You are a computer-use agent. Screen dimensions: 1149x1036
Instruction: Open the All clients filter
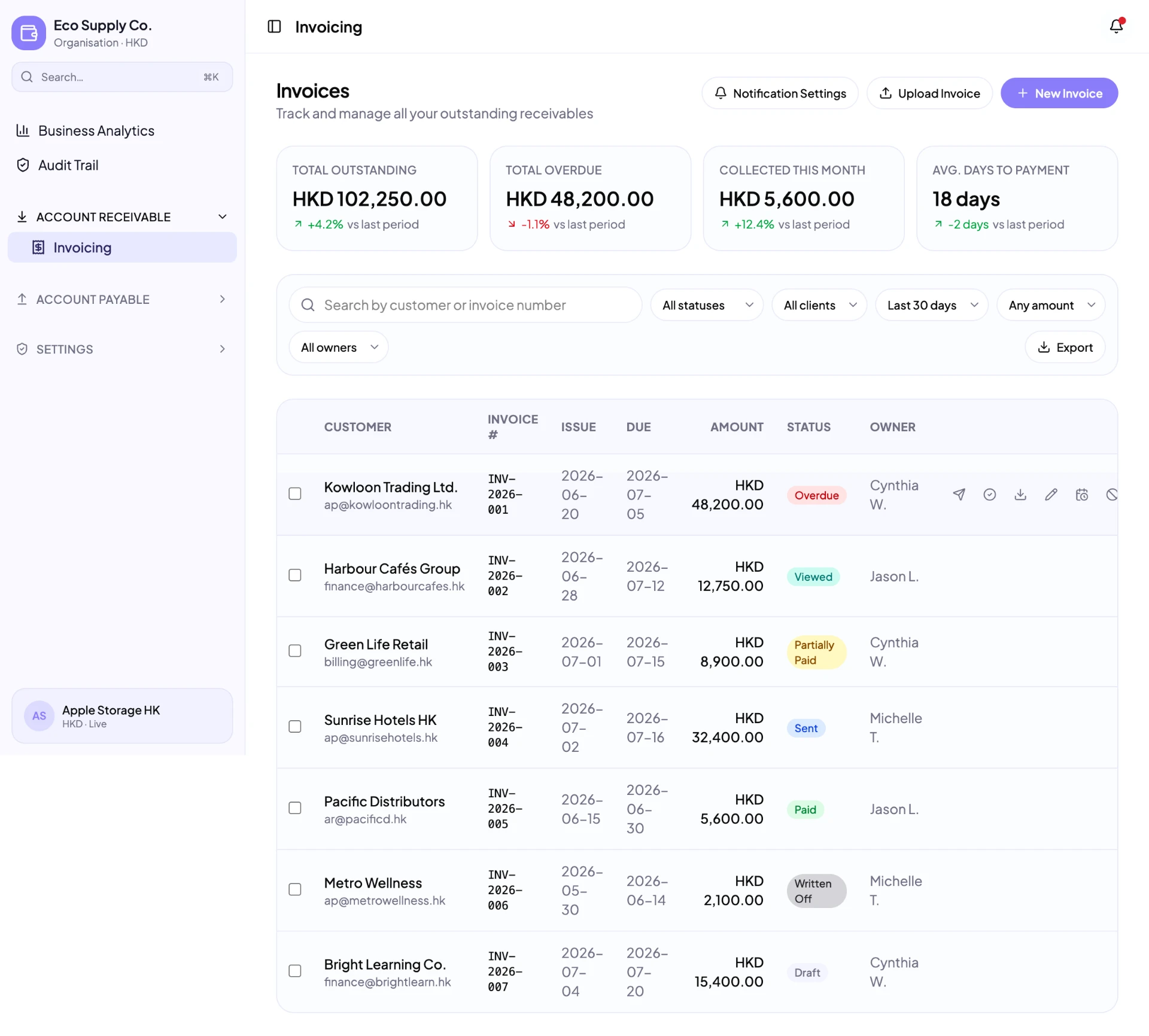tap(819, 305)
